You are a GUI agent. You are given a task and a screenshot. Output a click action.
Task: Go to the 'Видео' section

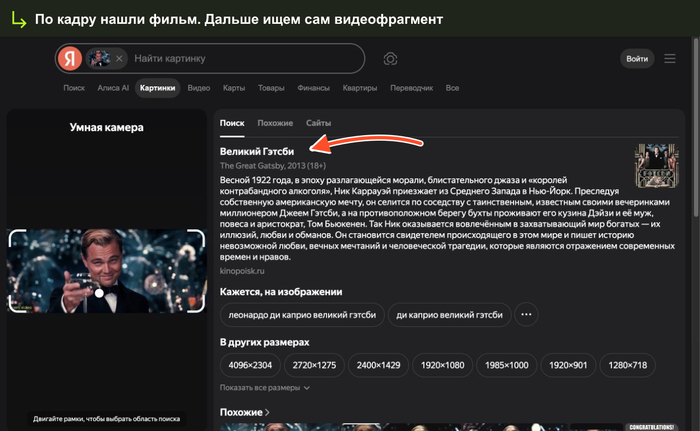pos(199,88)
